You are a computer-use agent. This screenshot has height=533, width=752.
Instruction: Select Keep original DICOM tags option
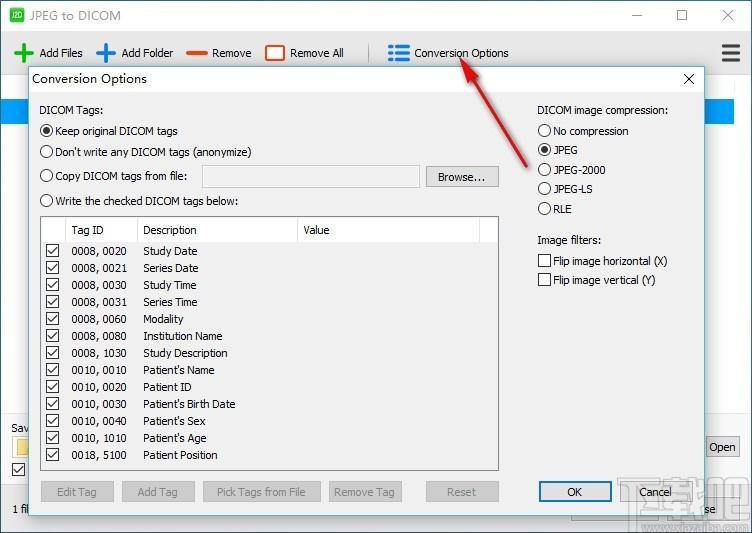(47, 130)
